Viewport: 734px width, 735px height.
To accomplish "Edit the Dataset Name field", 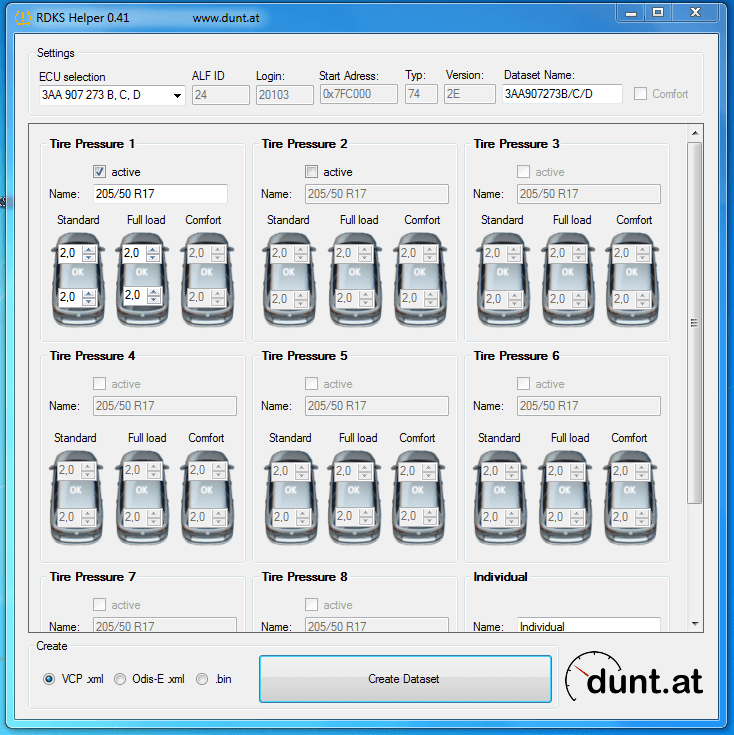I will (562, 94).
